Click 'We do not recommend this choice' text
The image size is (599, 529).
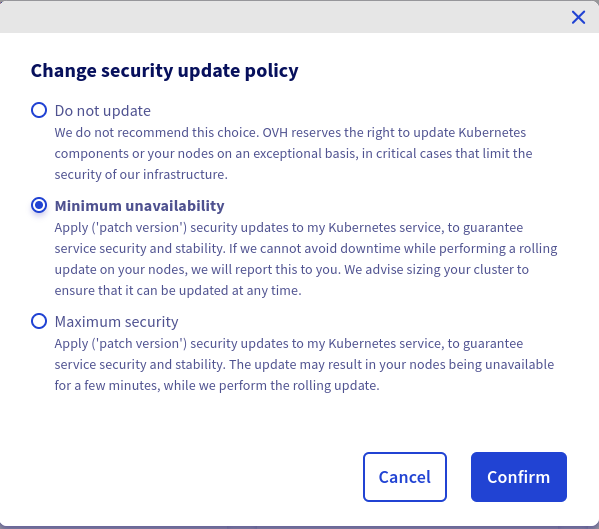coord(157,133)
